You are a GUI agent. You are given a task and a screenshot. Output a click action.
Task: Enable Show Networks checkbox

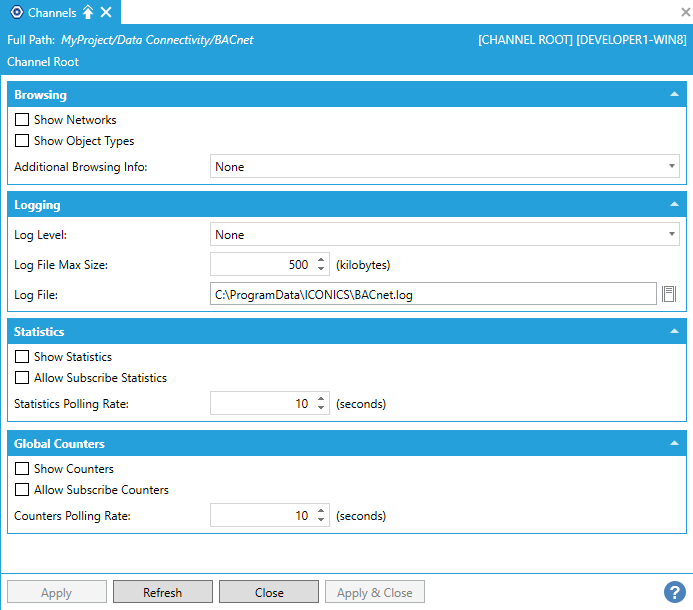click(22, 120)
